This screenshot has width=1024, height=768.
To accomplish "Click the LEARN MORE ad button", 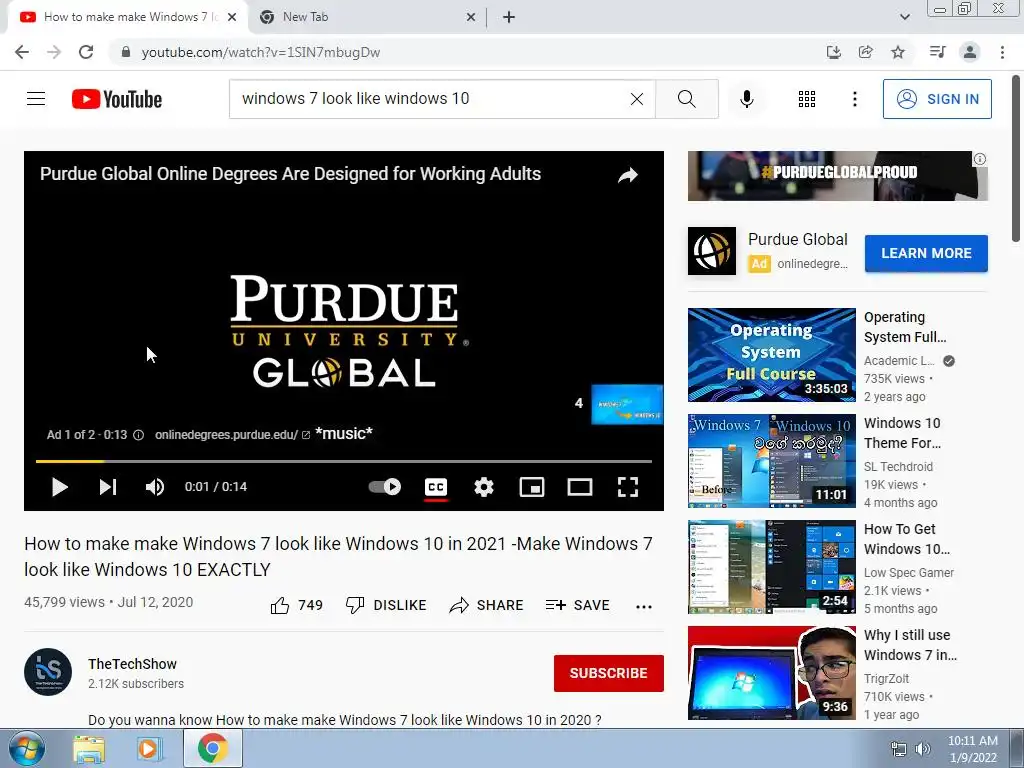I will (x=926, y=253).
